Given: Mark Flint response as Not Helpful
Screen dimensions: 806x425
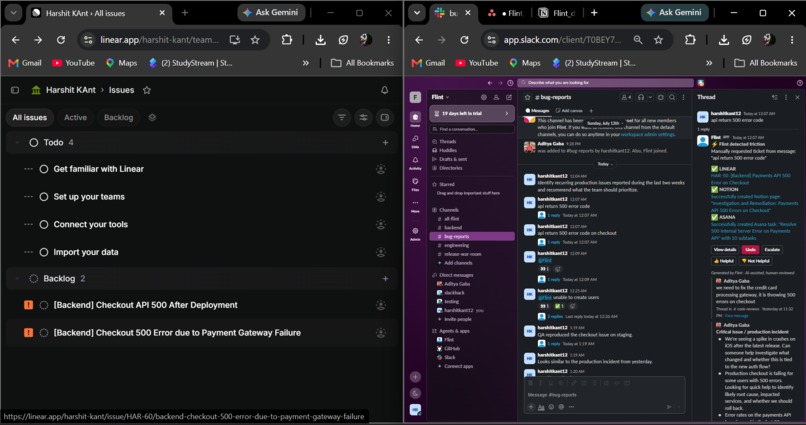Looking at the screenshot, I should [756, 261].
